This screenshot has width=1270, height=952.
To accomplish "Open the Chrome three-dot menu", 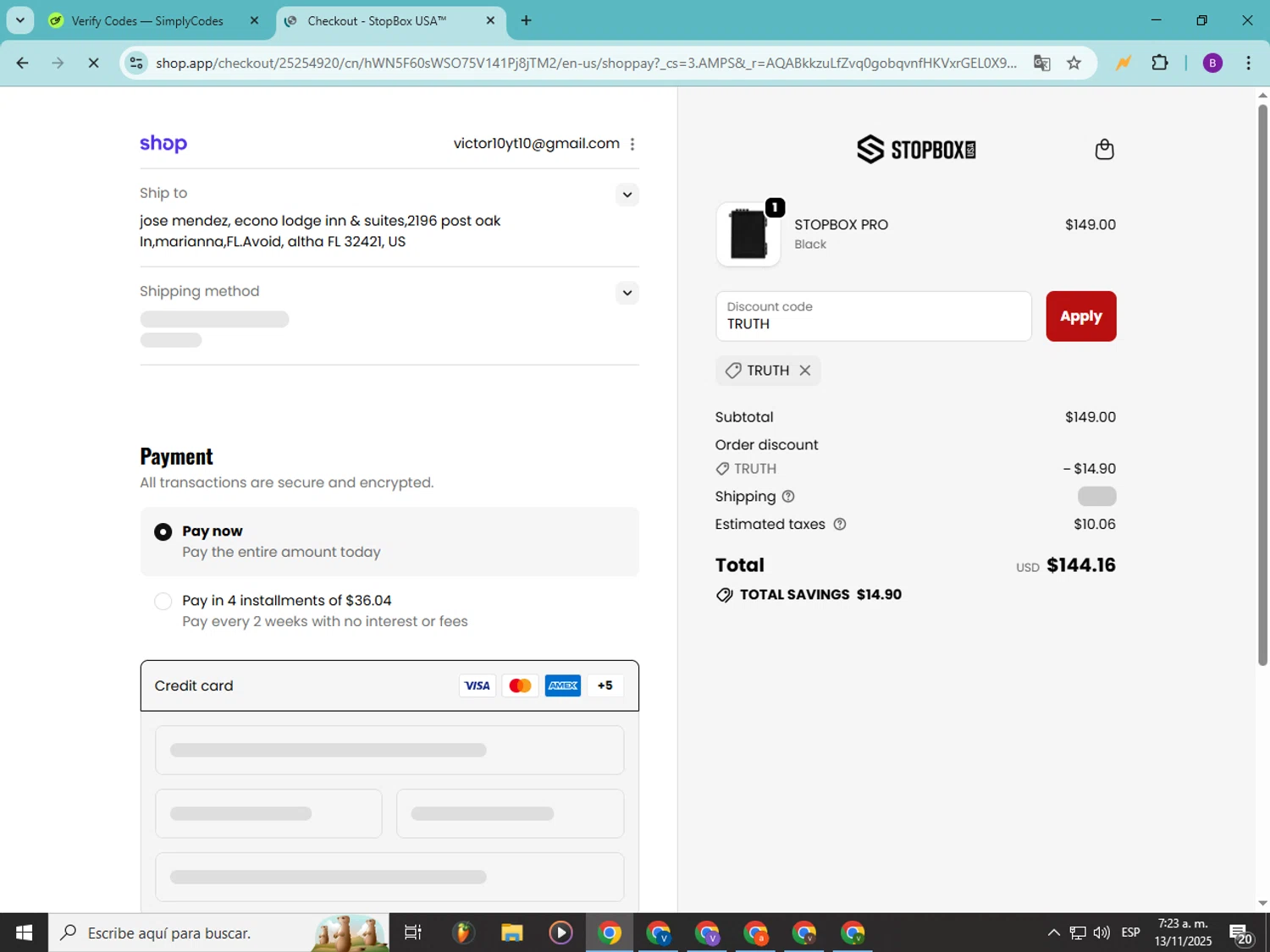I will 1248,63.
